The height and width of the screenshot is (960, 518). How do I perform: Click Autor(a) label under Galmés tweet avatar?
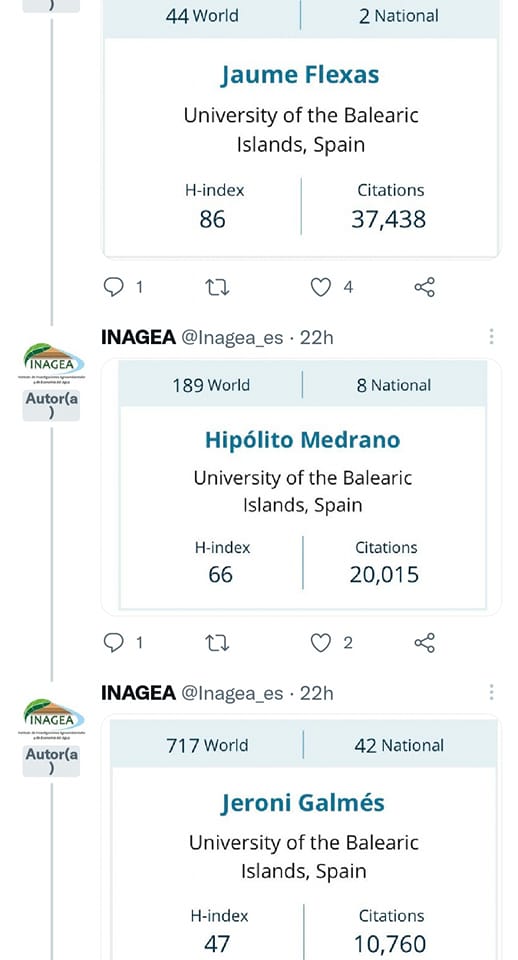coord(51,761)
